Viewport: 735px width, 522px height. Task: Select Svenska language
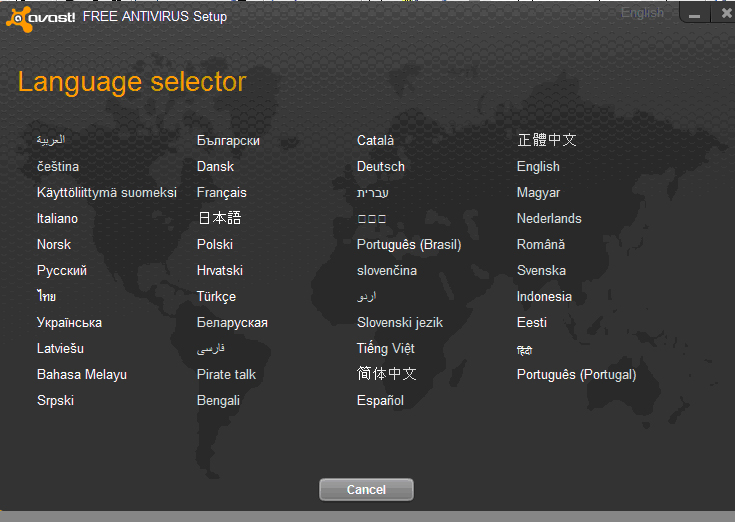tap(541, 270)
